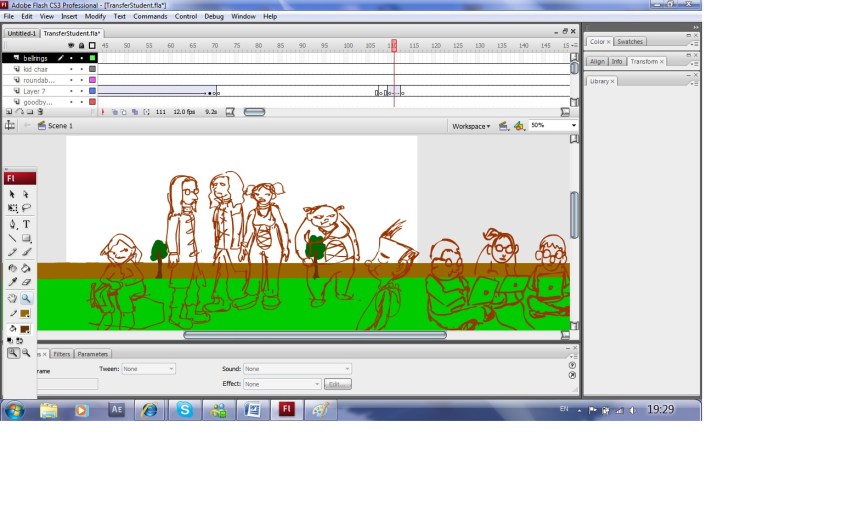
Task: Select the Lasso tool
Action: 26,209
